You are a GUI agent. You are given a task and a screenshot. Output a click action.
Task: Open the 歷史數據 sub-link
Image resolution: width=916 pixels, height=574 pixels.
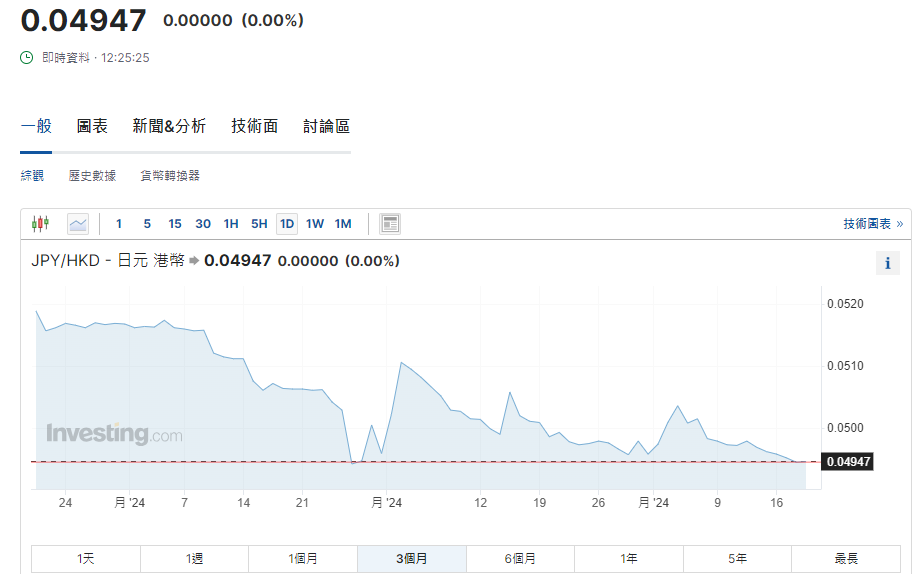click(92, 176)
